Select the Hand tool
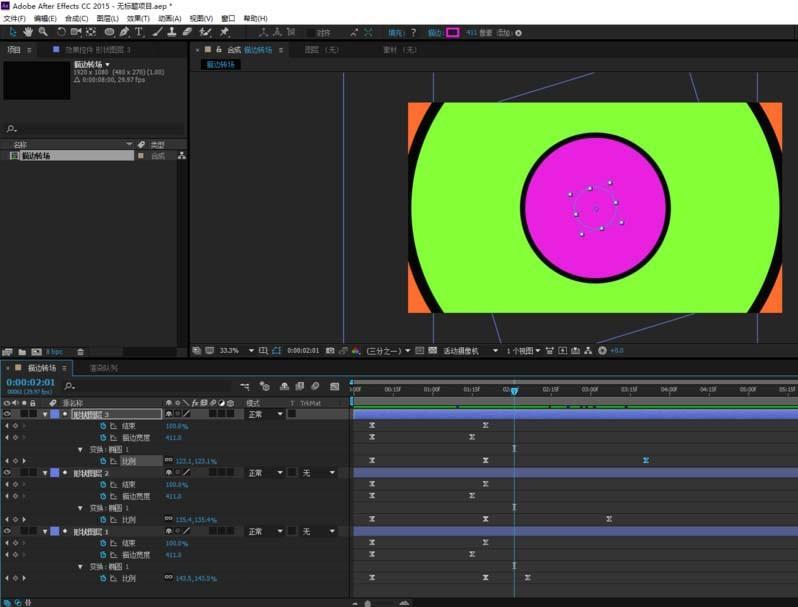Viewport: 798px width, 607px height. (27, 32)
